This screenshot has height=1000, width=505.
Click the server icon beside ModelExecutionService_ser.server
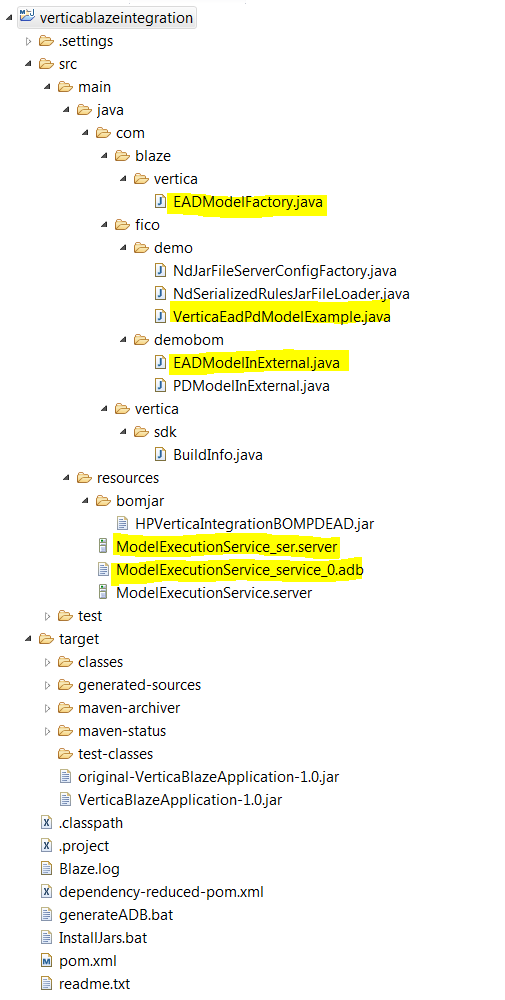103,547
